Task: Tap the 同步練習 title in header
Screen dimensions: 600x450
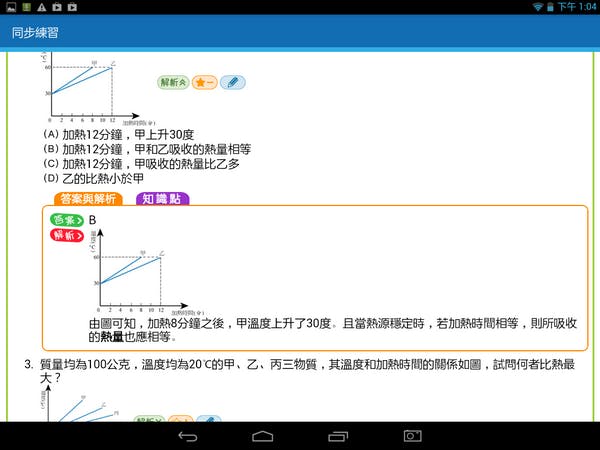Action: [x=35, y=33]
